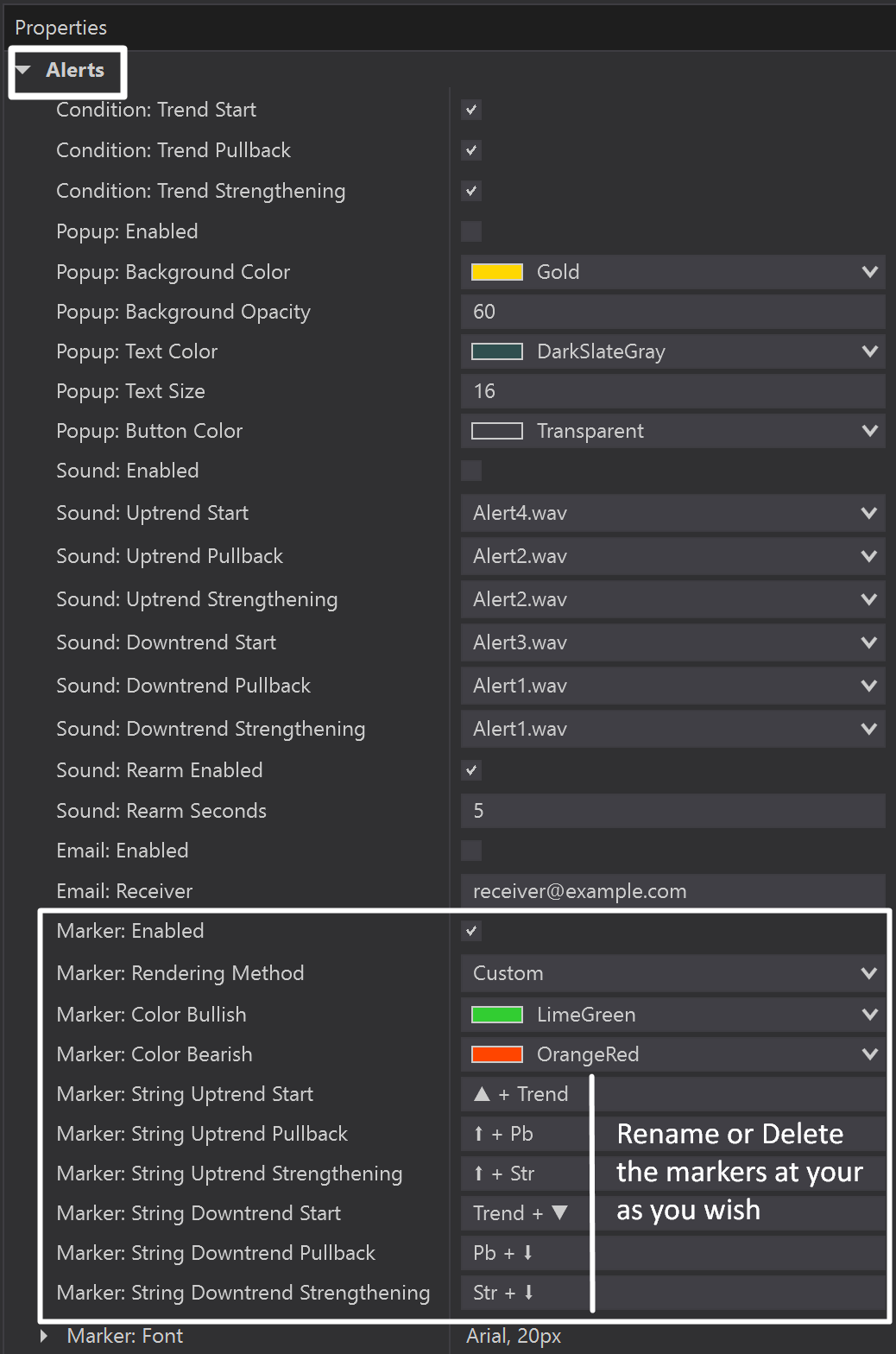Click the LimeGreen color swatch
Viewport: 896px width, 1354px height.
pos(497,1015)
